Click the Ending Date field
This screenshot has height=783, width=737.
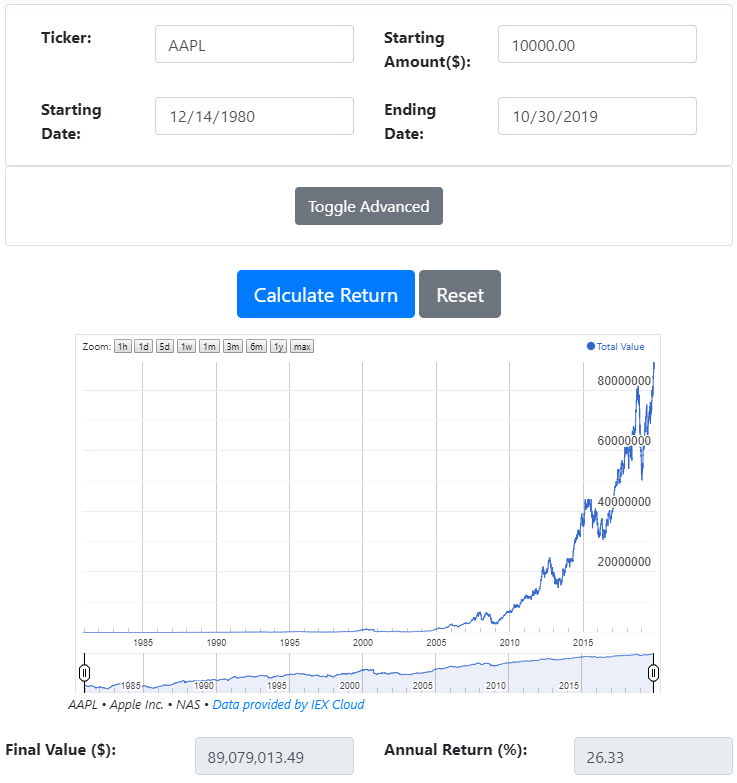point(597,116)
